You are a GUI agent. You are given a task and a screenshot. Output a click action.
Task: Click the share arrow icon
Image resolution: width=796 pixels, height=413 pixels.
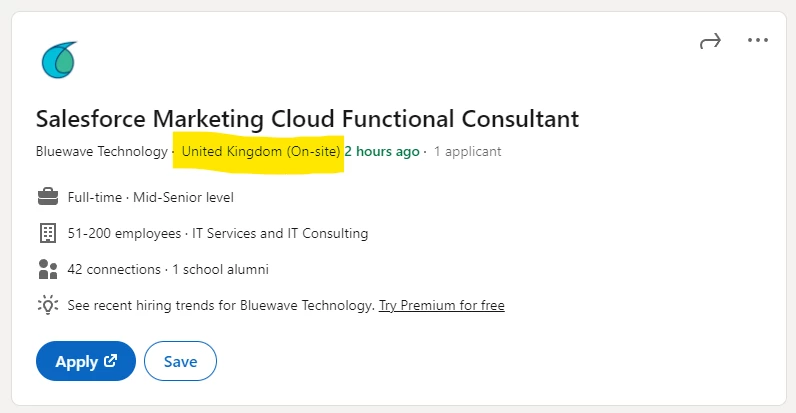pos(710,41)
